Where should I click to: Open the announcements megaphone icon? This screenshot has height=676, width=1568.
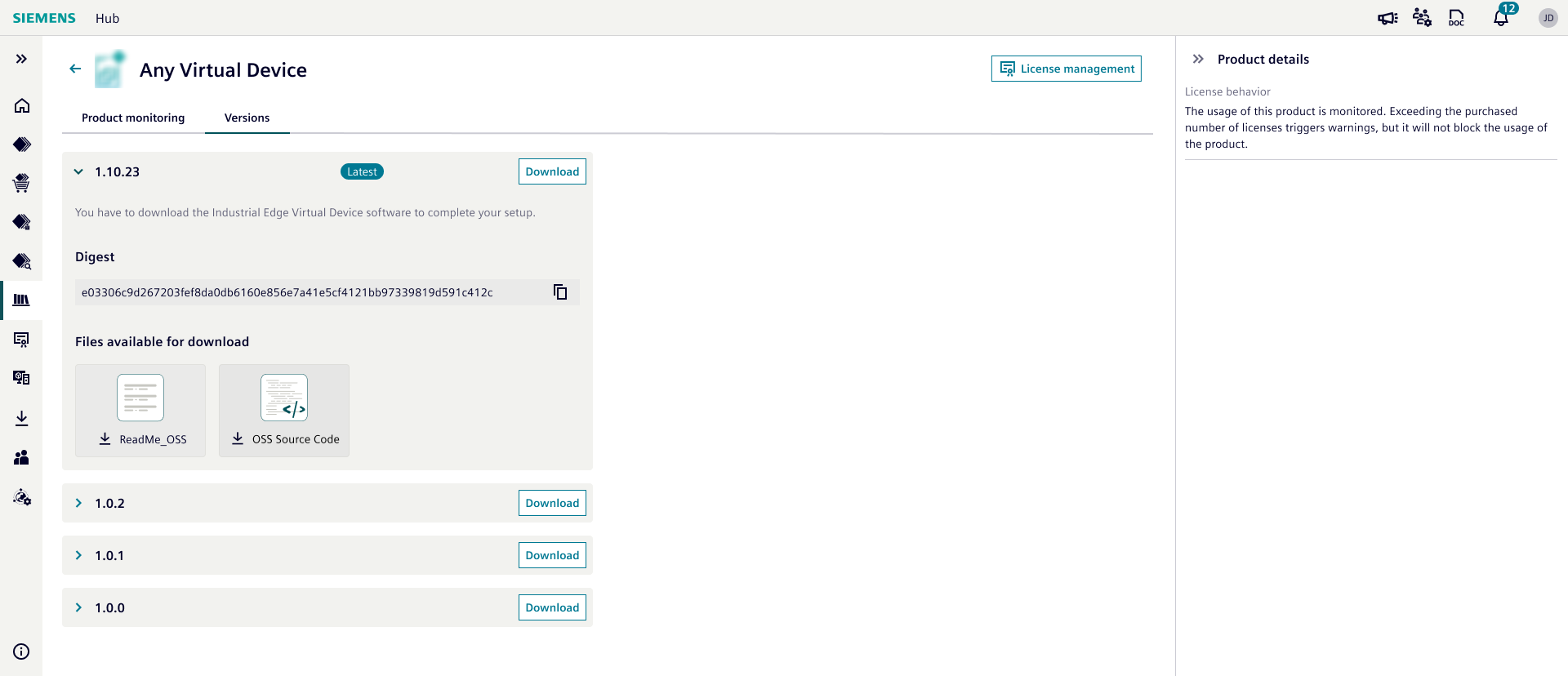(1387, 18)
